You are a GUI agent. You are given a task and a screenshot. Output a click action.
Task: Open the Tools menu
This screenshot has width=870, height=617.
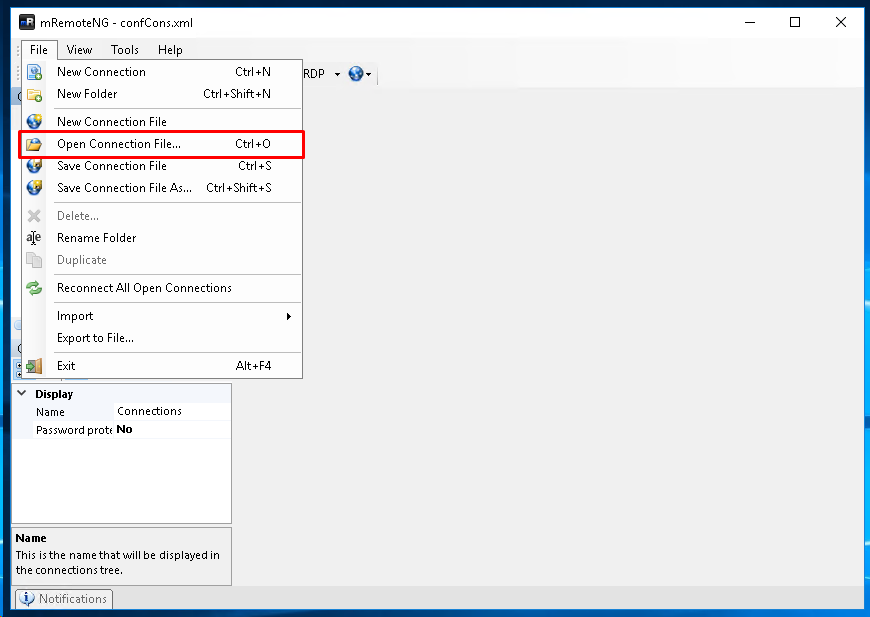[125, 50]
